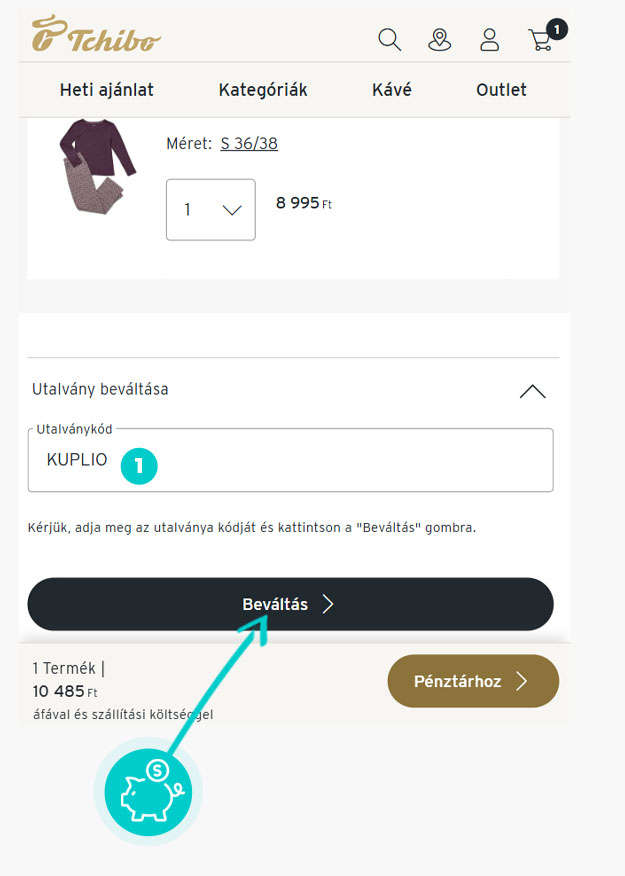Open the user account icon

tap(490, 40)
